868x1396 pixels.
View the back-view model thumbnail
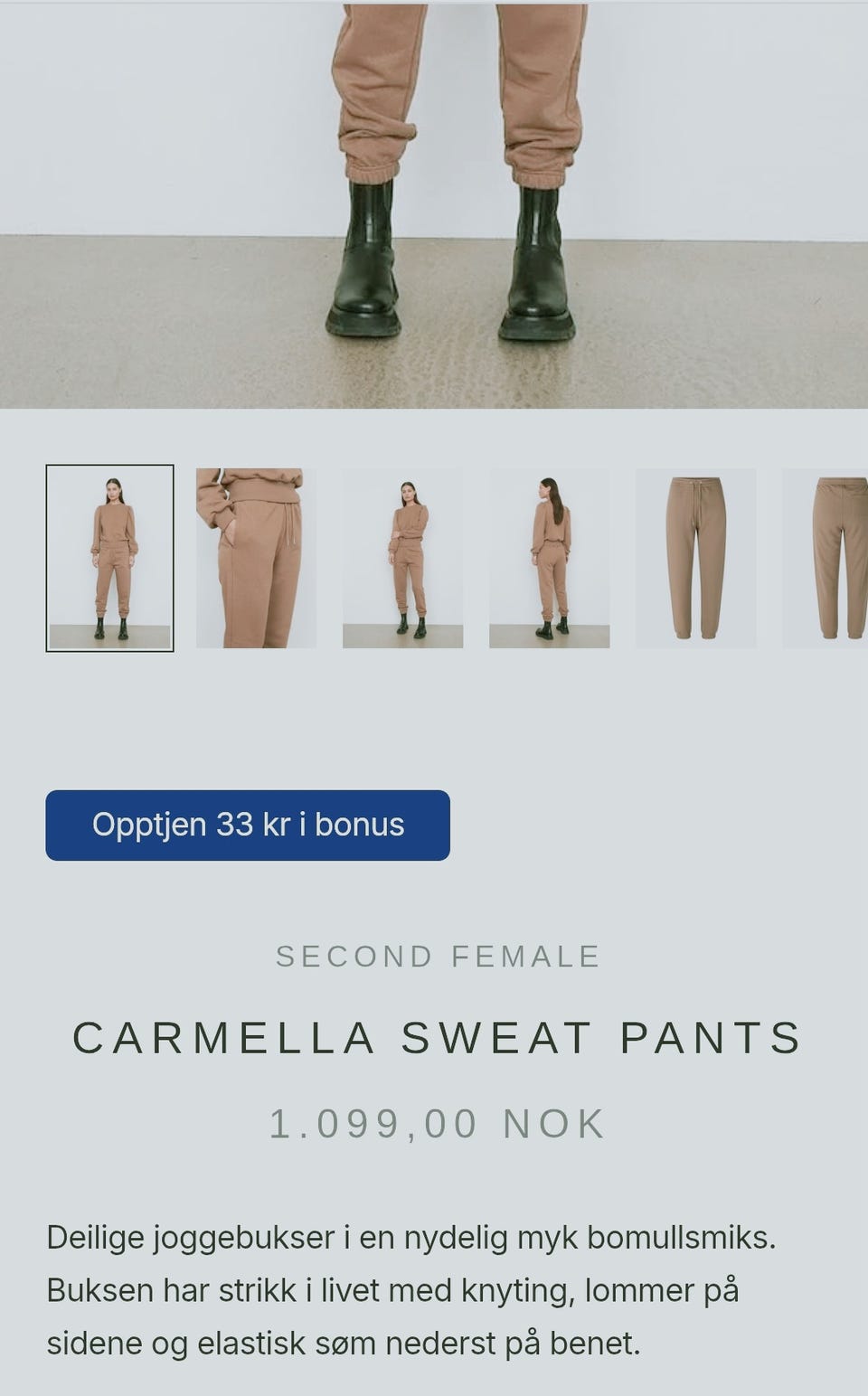549,558
